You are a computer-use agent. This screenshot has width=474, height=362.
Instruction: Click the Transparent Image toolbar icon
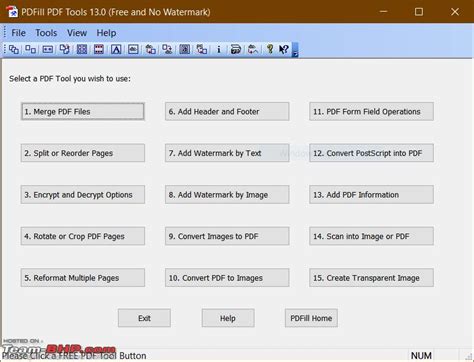[x=253, y=50]
